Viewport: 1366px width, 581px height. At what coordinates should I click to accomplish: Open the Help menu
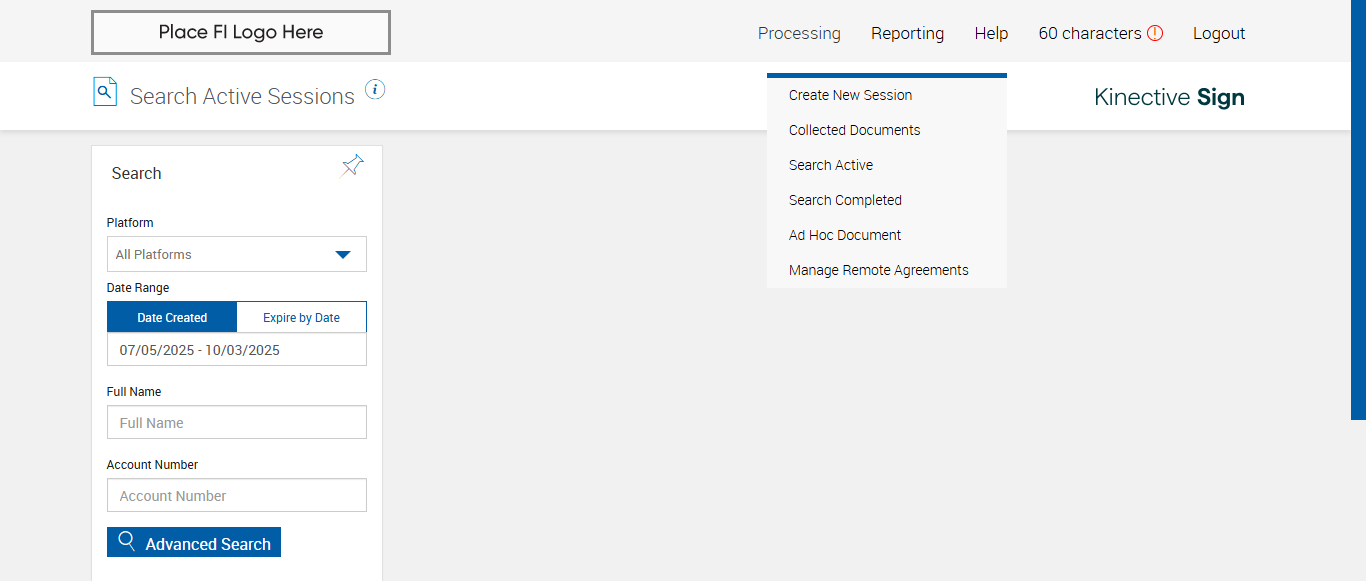[x=991, y=33]
